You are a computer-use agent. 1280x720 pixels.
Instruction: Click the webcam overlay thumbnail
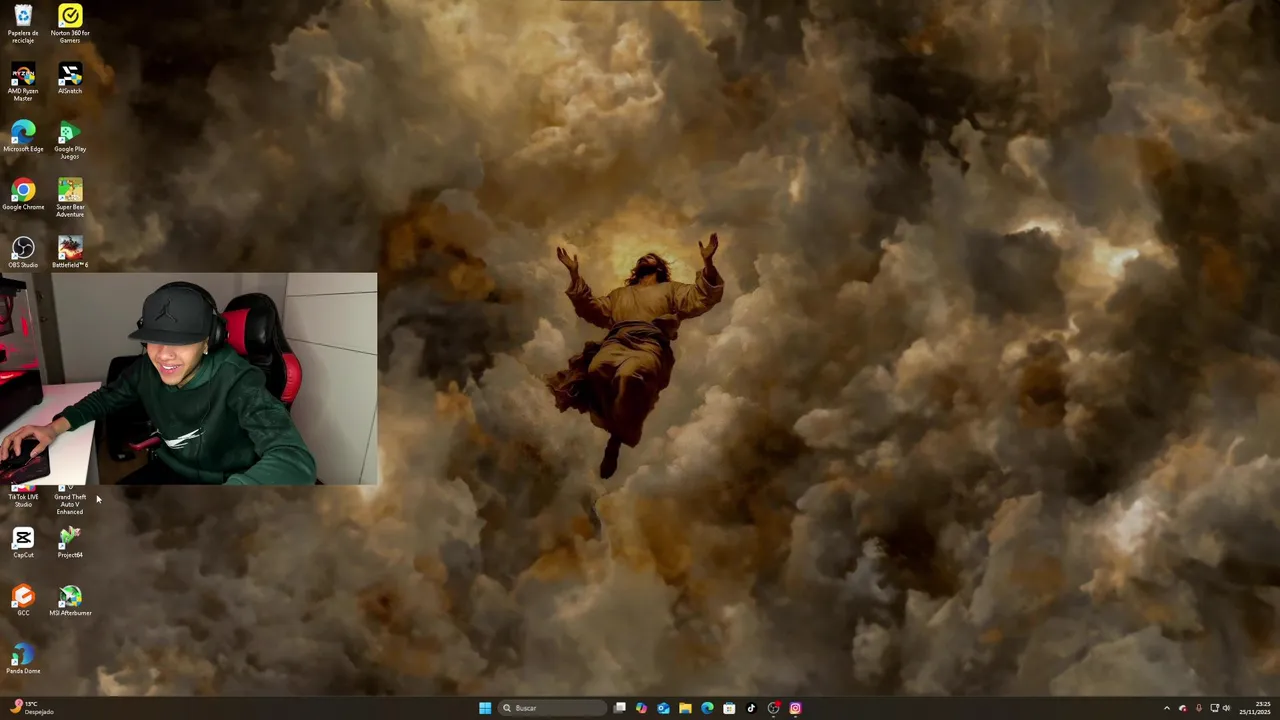189,378
